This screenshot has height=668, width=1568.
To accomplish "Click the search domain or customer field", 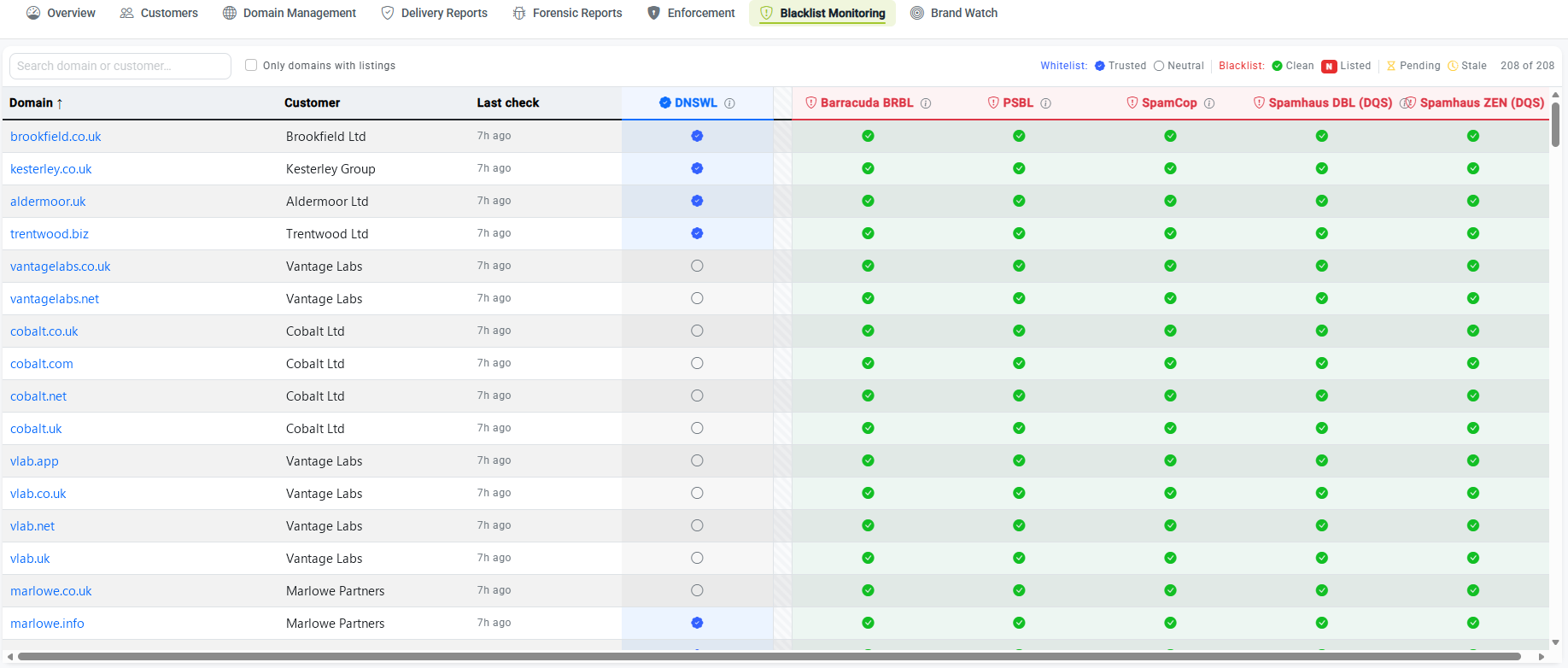I will point(120,66).
